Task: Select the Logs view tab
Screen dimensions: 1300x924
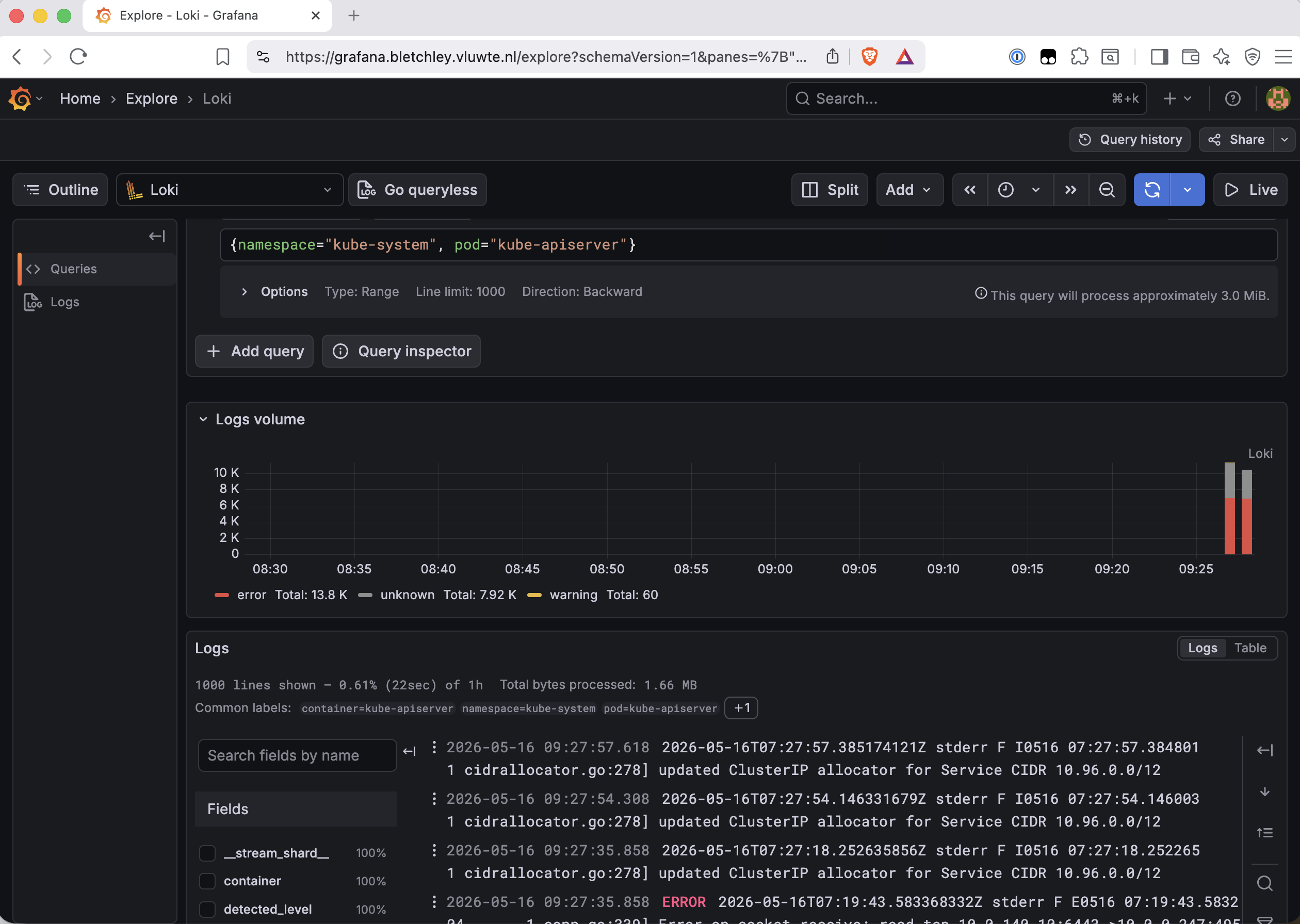Action: point(1202,648)
